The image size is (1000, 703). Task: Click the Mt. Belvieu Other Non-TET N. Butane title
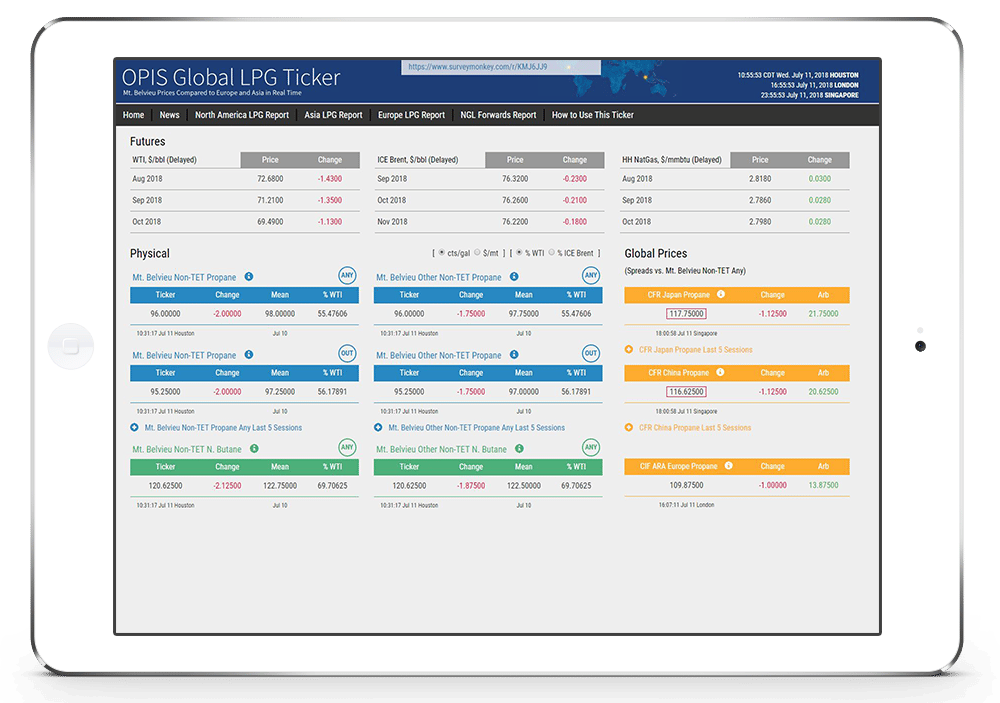(441, 449)
